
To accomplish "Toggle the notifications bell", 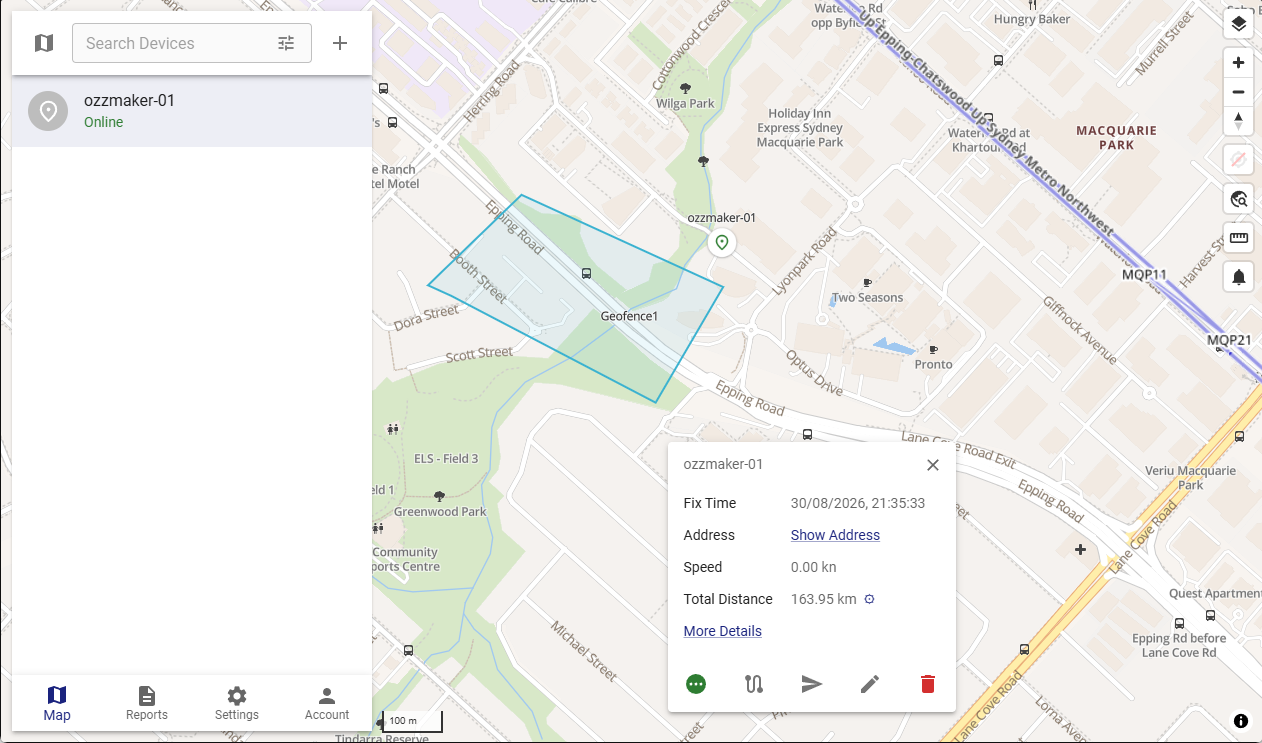I will coord(1238,277).
